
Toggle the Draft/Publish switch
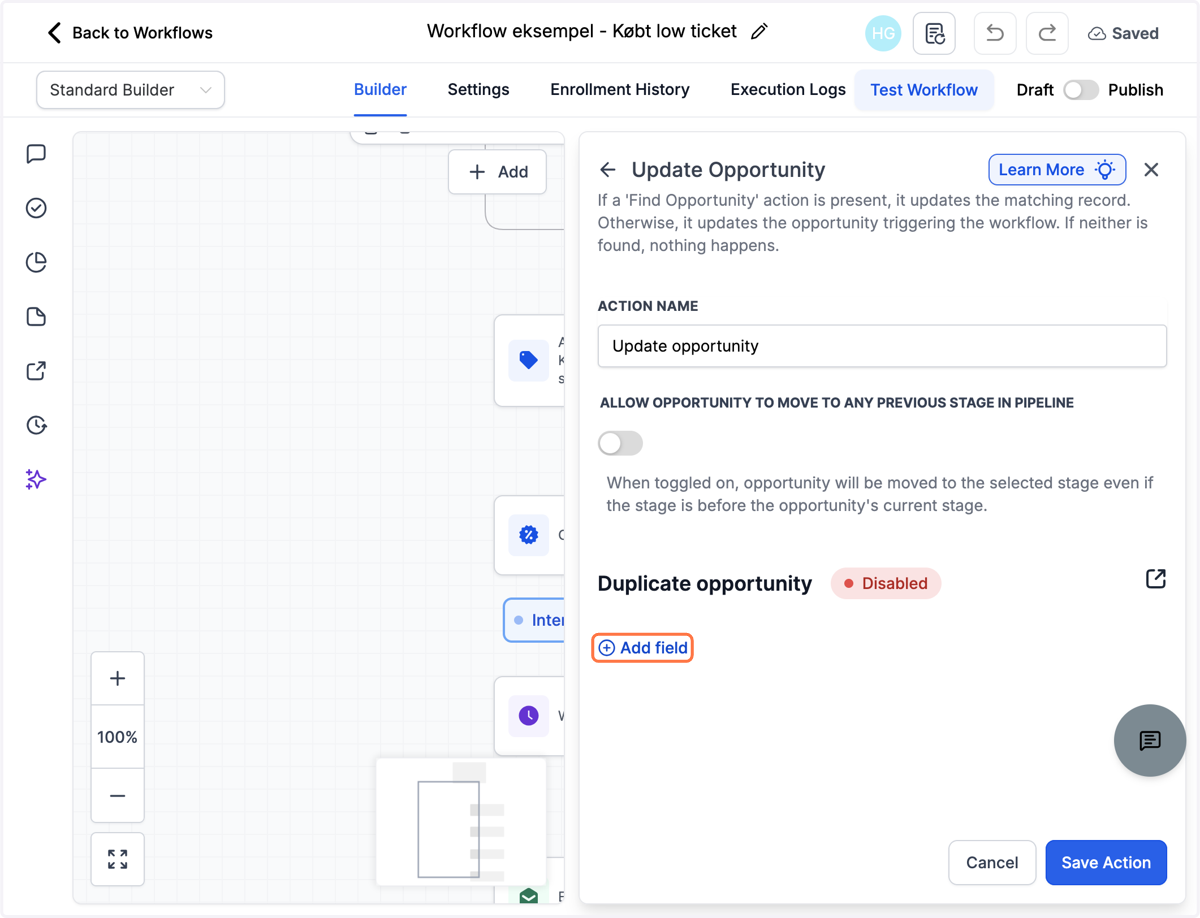click(x=1081, y=90)
